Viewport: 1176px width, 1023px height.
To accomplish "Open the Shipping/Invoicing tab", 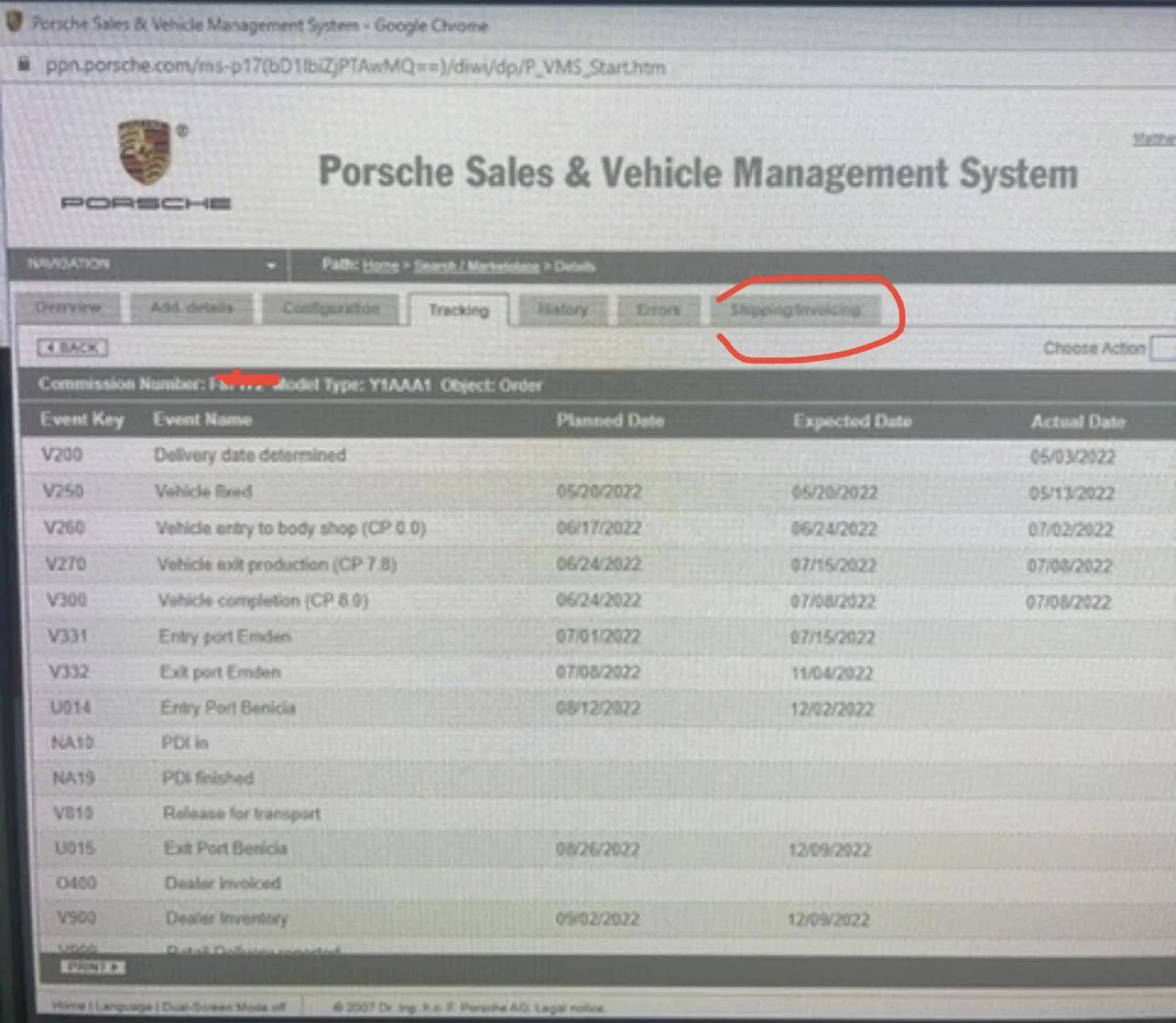I will pos(795,310).
